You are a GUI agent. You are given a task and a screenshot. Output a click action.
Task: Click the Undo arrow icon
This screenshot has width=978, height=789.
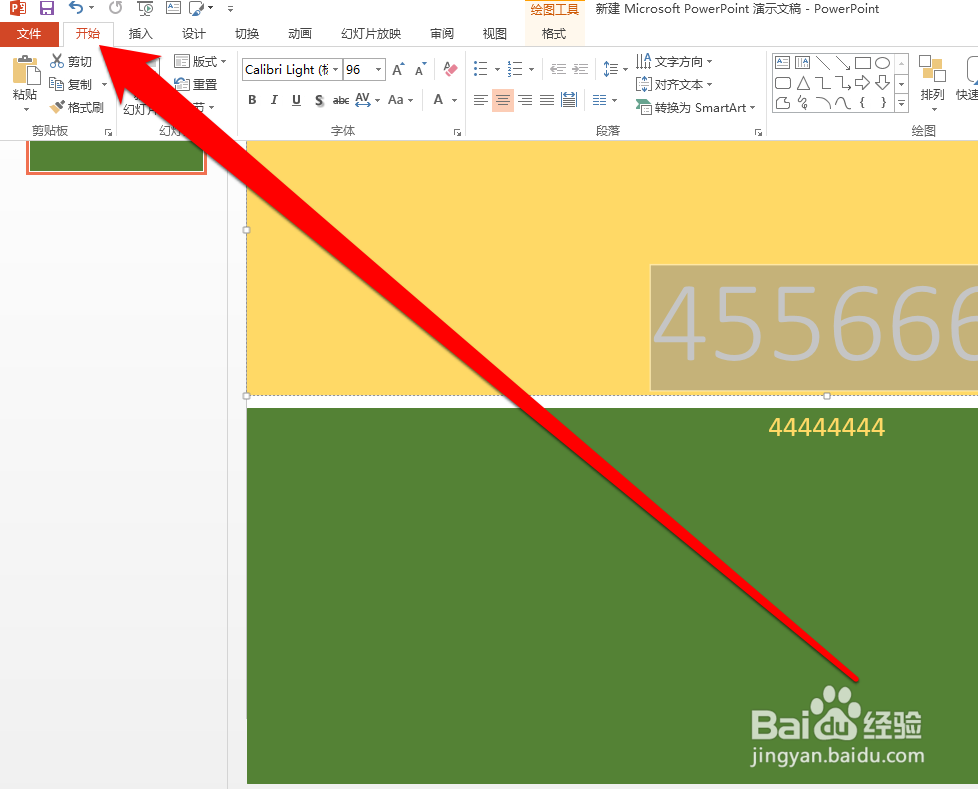(75, 8)
